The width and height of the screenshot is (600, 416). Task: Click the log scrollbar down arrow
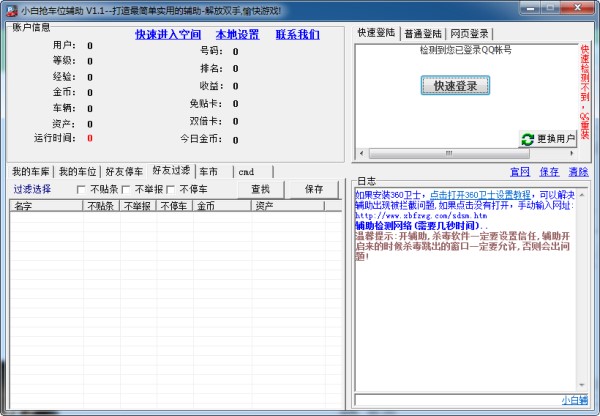[582, 385]
